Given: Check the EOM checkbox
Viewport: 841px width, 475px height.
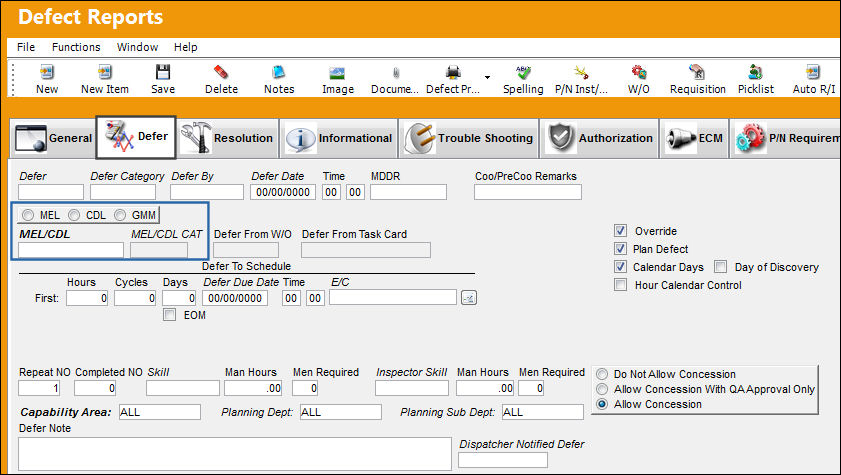Looking at the screenshot, I should (169, 315).
